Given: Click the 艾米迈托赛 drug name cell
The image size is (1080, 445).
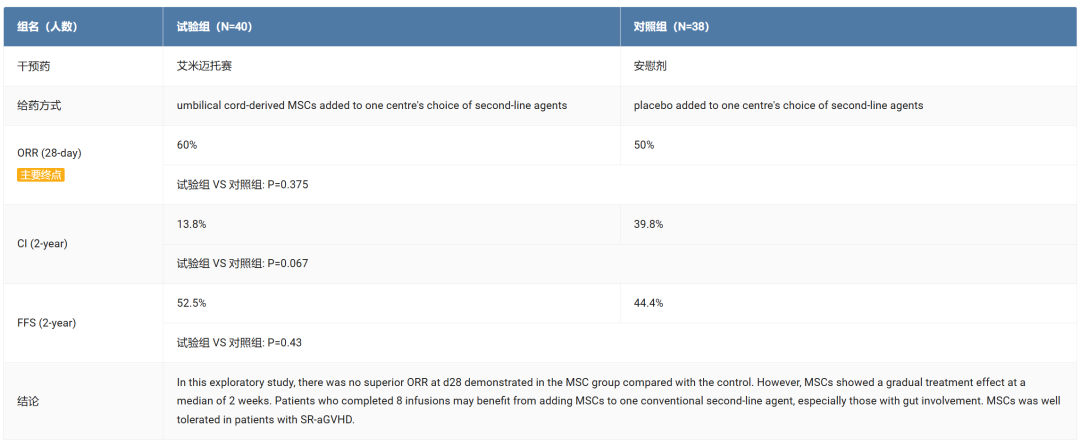Looking at the screenshot, I should coord(205,66).
